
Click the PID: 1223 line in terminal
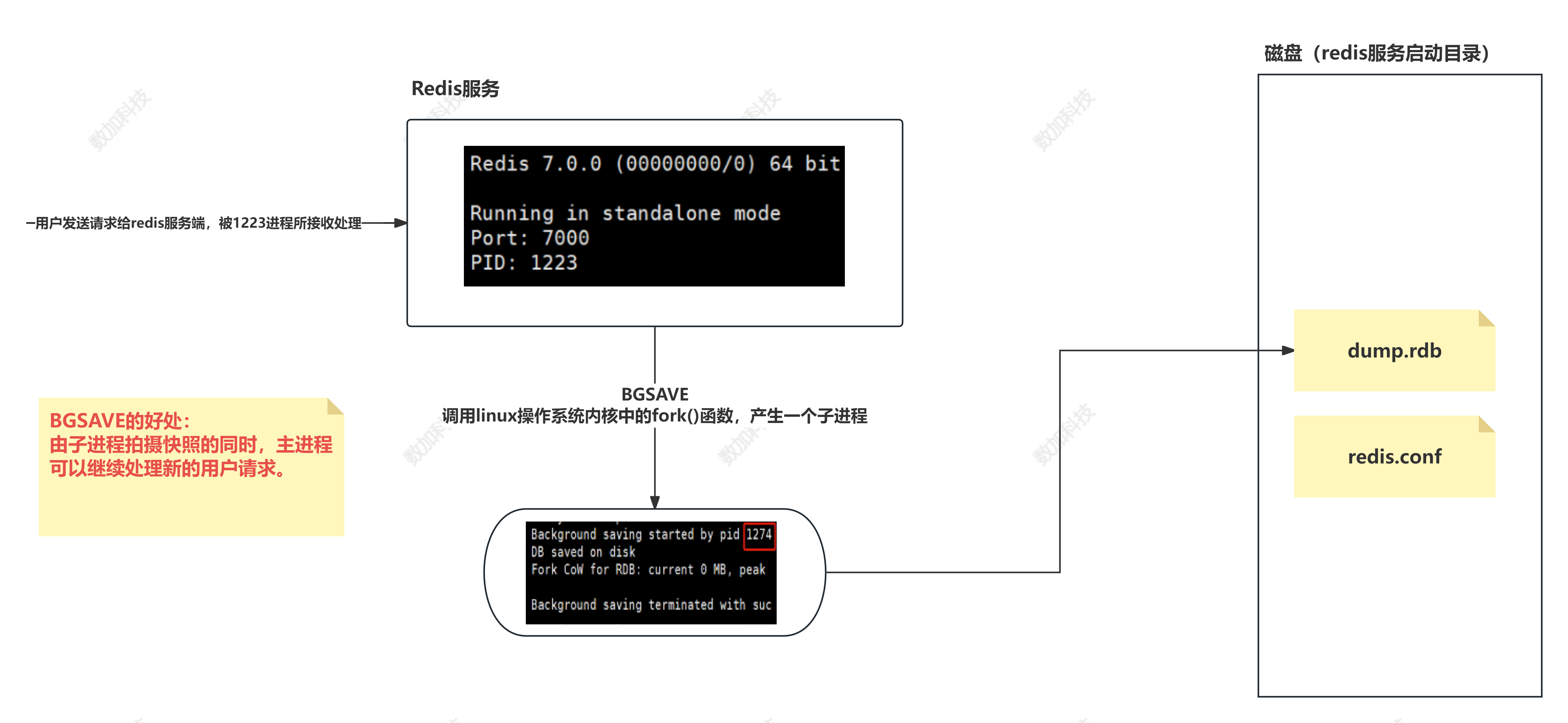[x=523, y=263]
